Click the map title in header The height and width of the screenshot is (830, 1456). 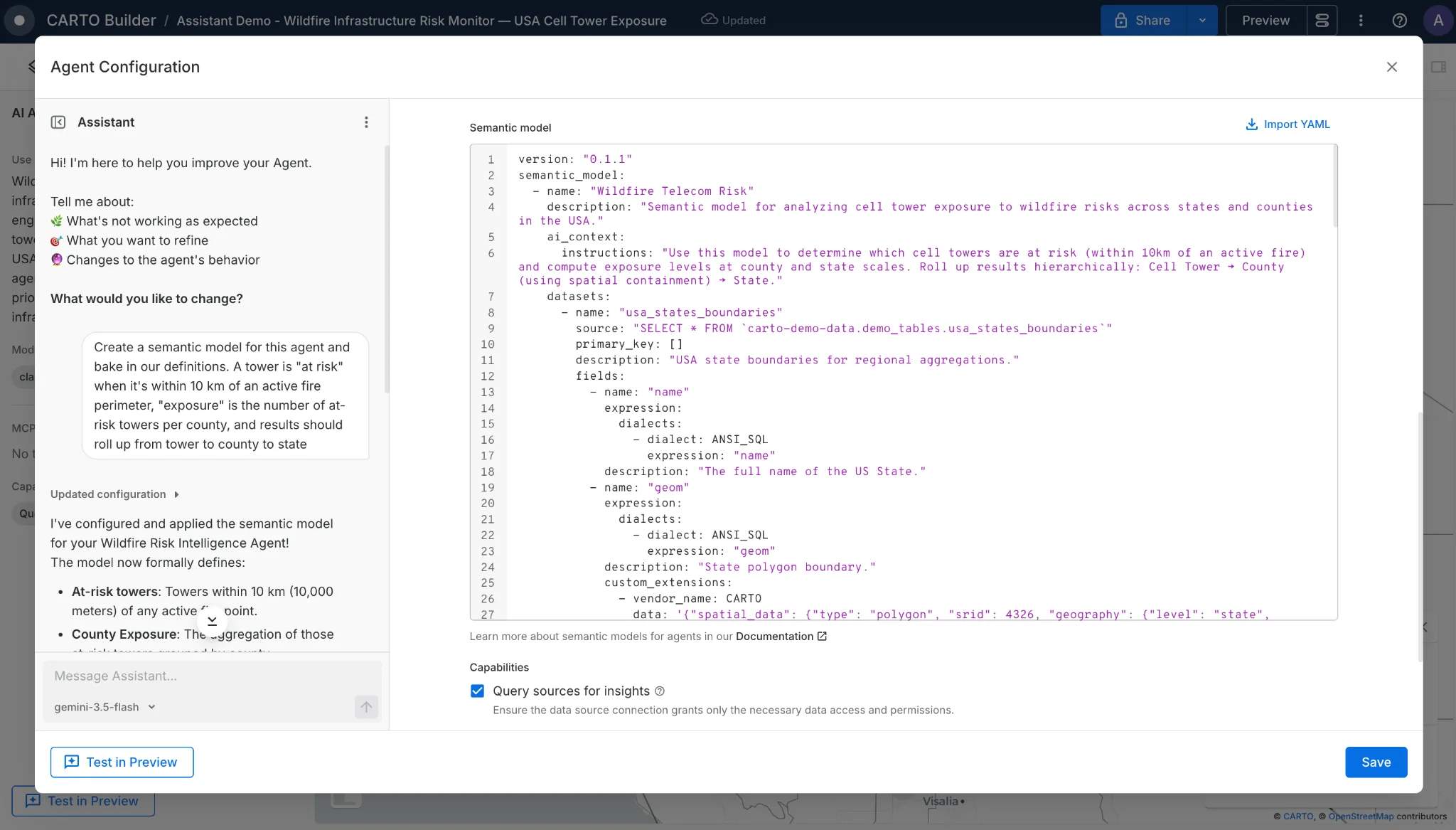pyautogui.click(x=422, y=21)
